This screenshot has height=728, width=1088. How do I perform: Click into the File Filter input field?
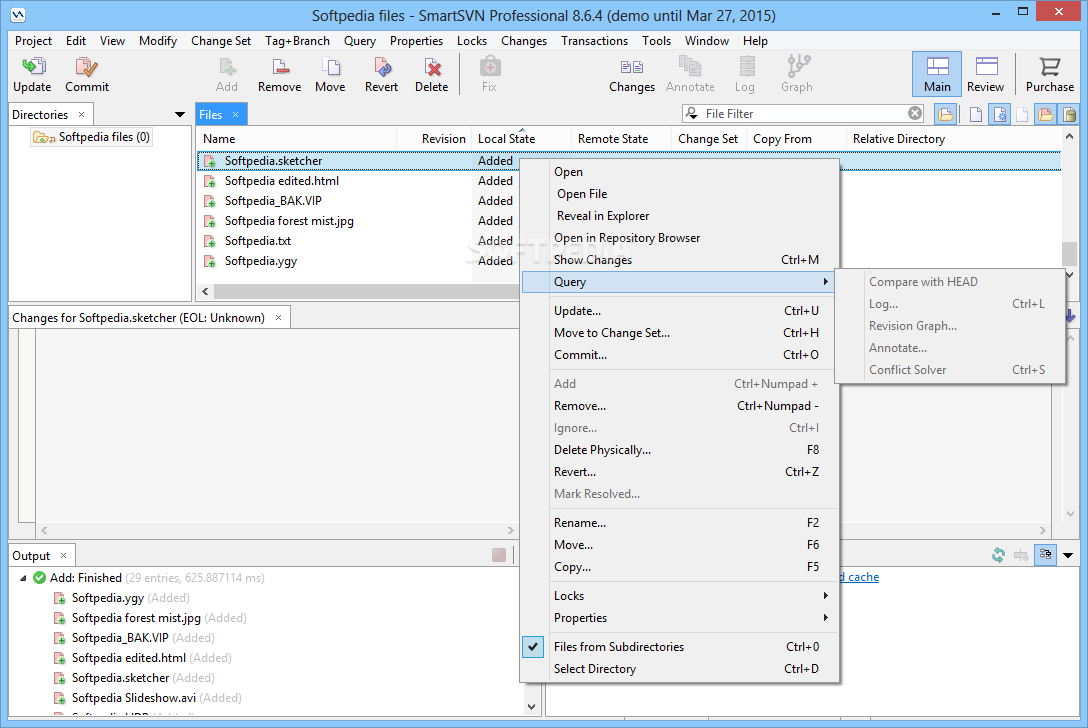(804, 113)
